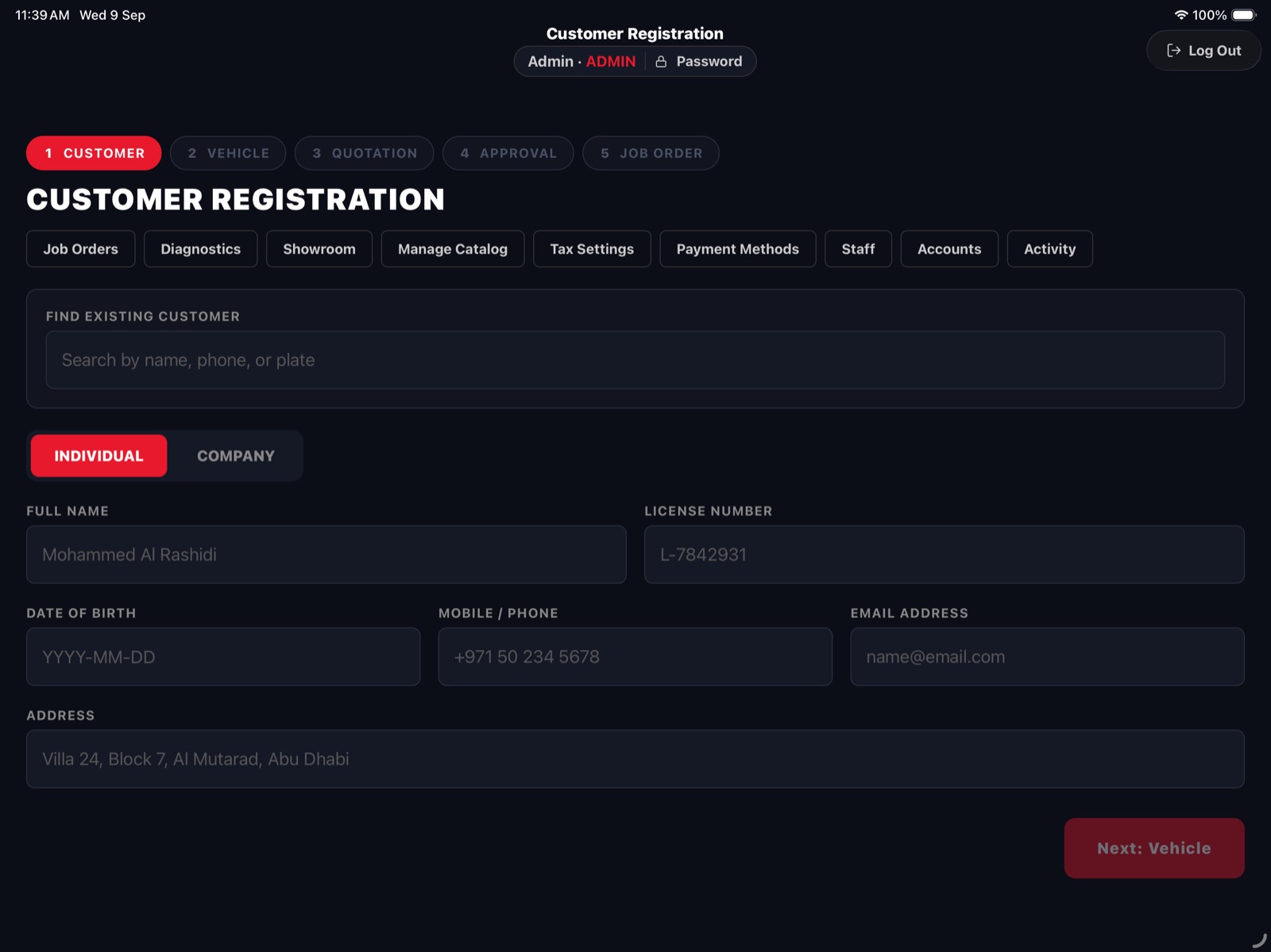
Task: Click the CUSTOMER REGISTRATION heading
Action: point(236,199)
